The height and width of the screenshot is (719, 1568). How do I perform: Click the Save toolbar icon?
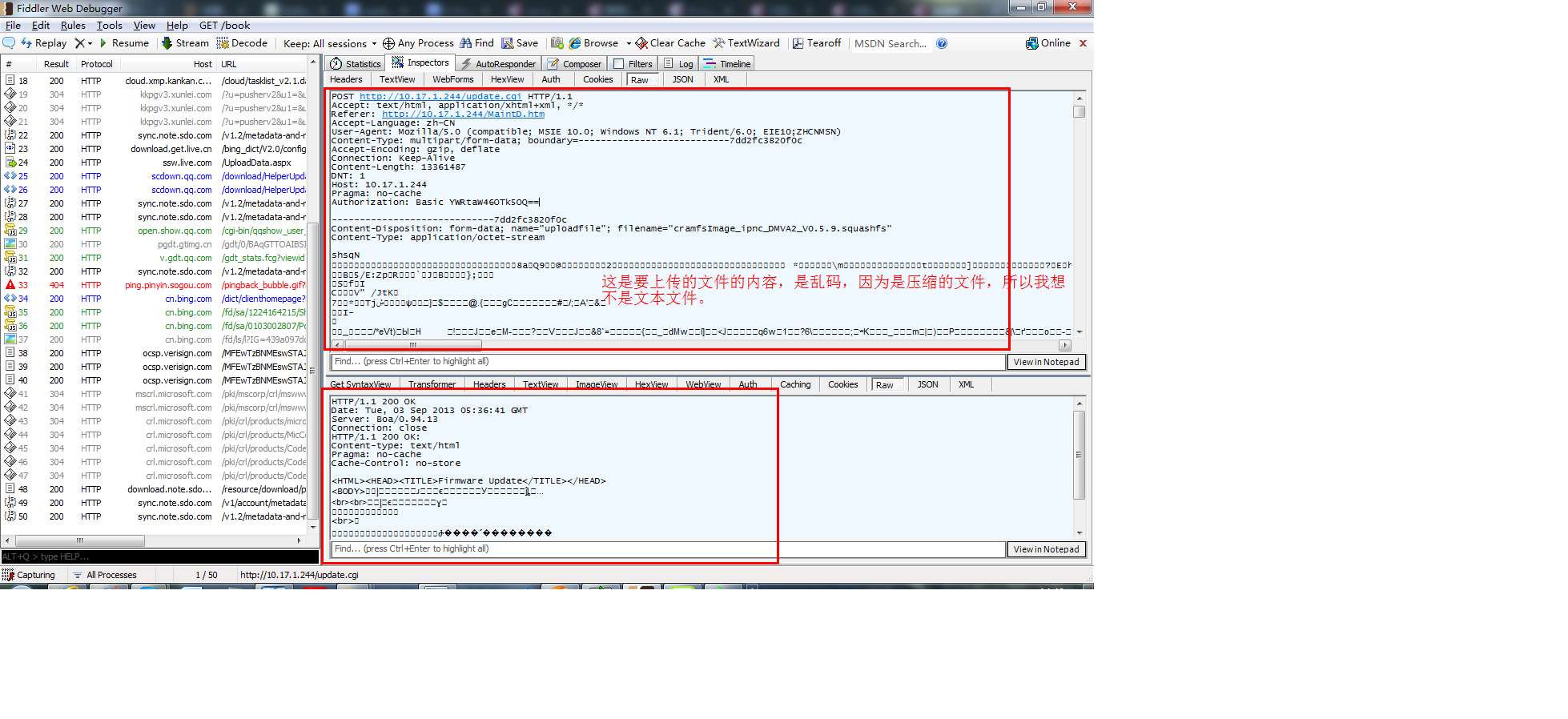click(x=508, y=43)
